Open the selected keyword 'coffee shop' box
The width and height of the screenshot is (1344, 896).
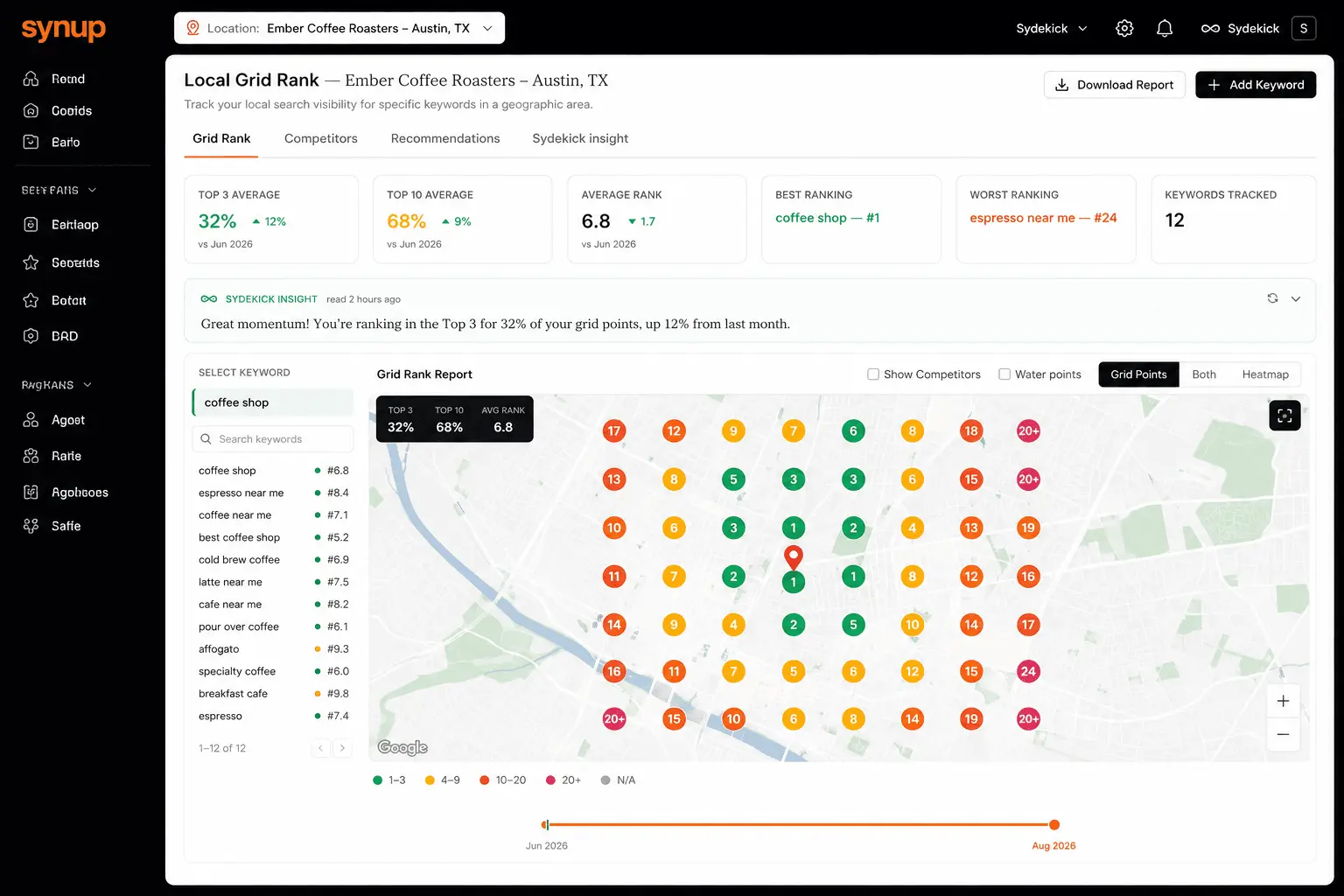click(273, 402)
